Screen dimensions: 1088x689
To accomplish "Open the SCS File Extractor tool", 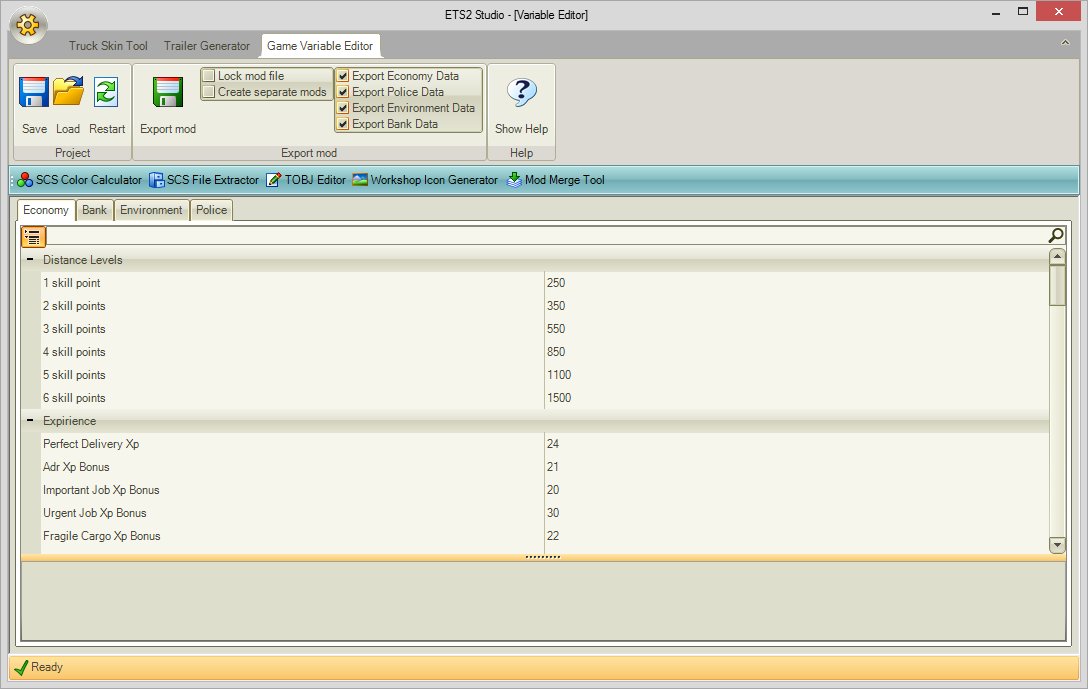I will [x=204, y=180].
